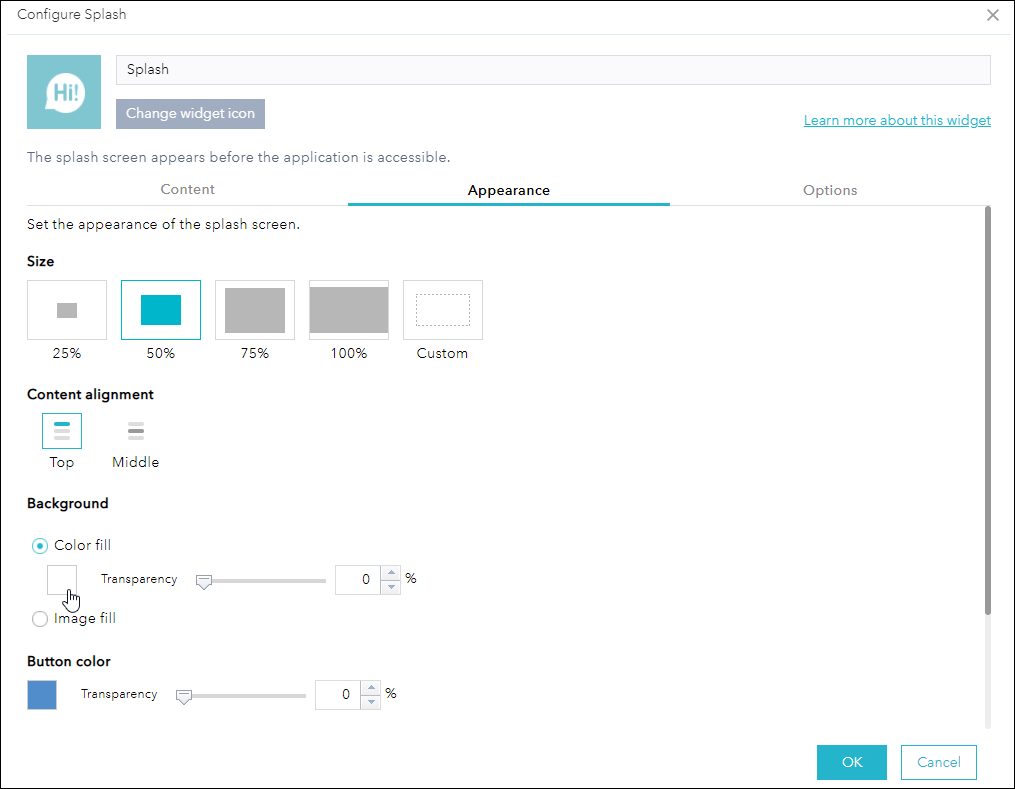
Task: Set content alignment to Middle
Action: point(136,431)
